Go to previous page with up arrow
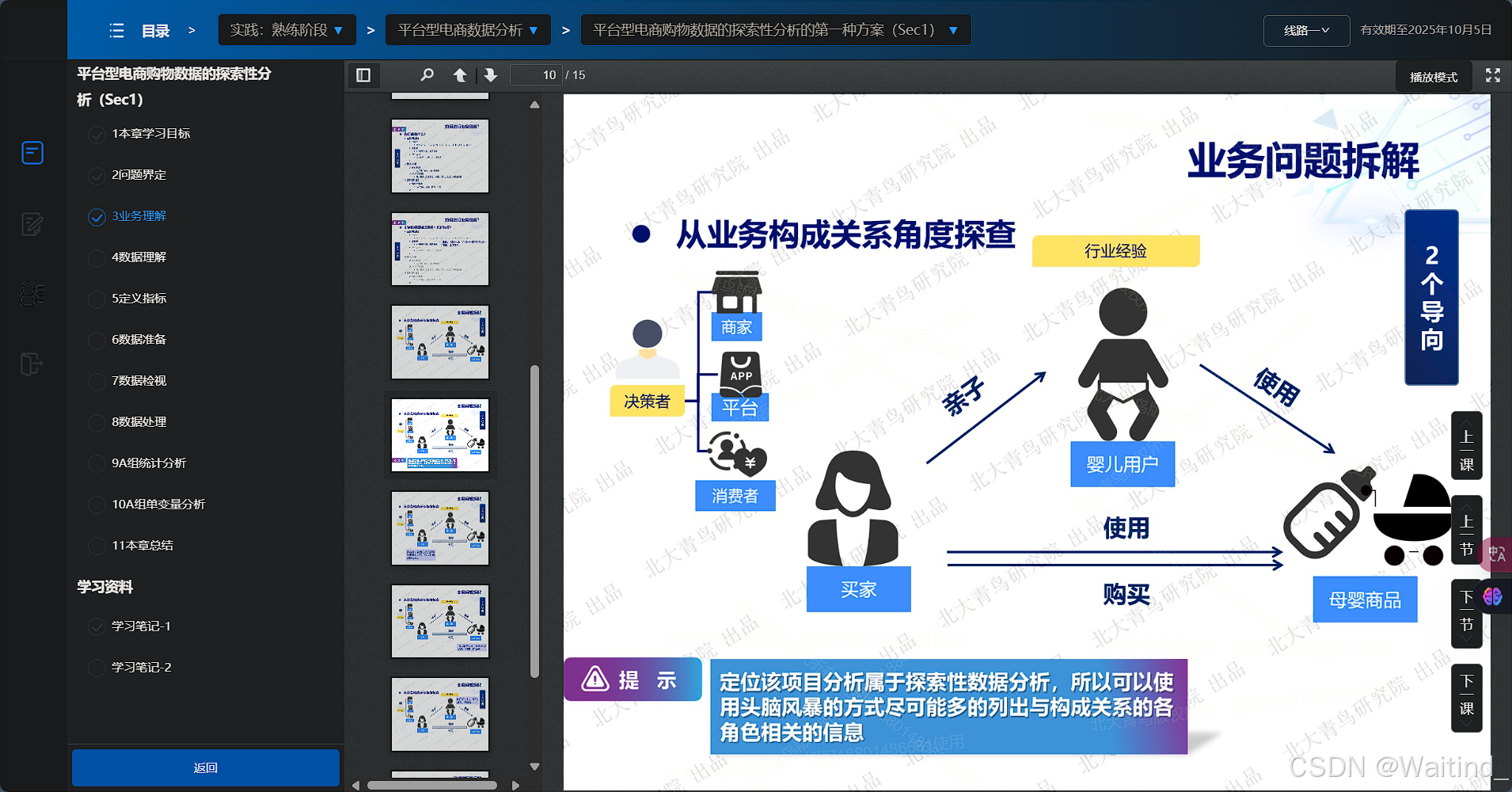The image size is (1512, 792). tap(460, 75)
